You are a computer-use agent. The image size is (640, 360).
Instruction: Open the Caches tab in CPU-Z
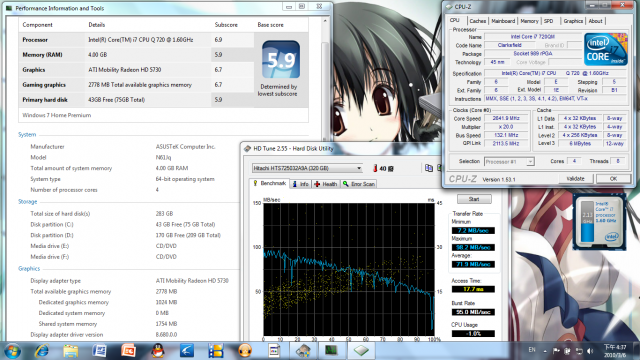(x=477, y=21)
